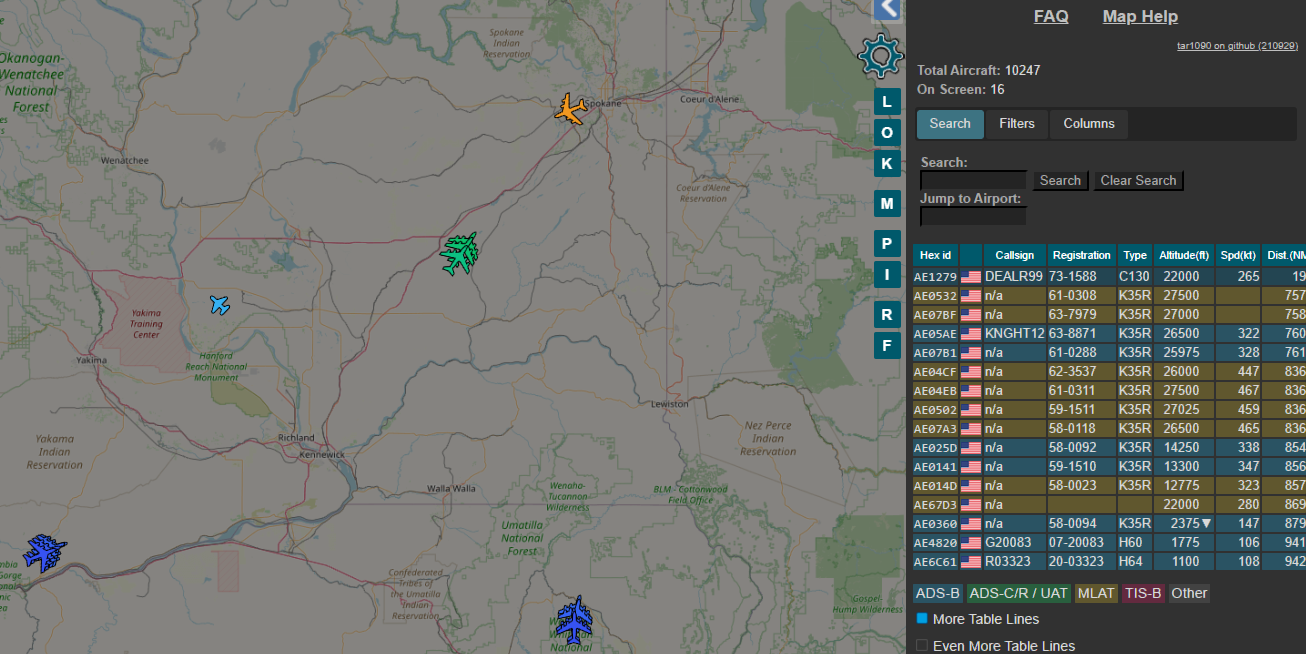1306x654 pixels.
Task: Open tar1090 on github link
Action: [1237, 46]
